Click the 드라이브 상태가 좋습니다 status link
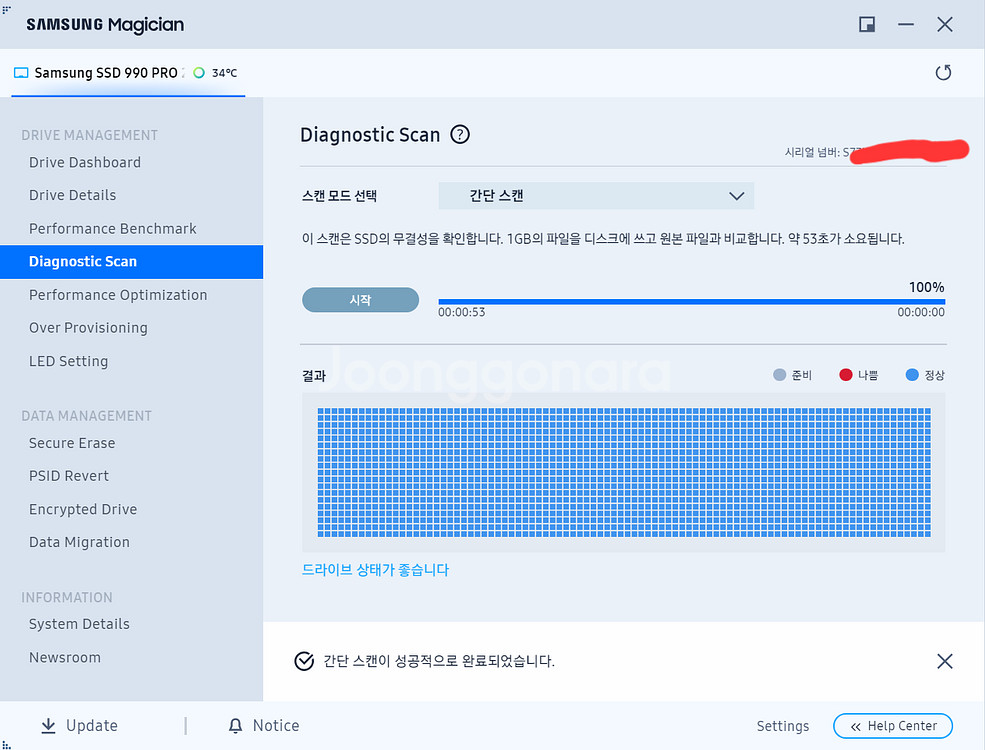Image resolution: width=985 pixels, height=750 pixels. click(375, 570)
